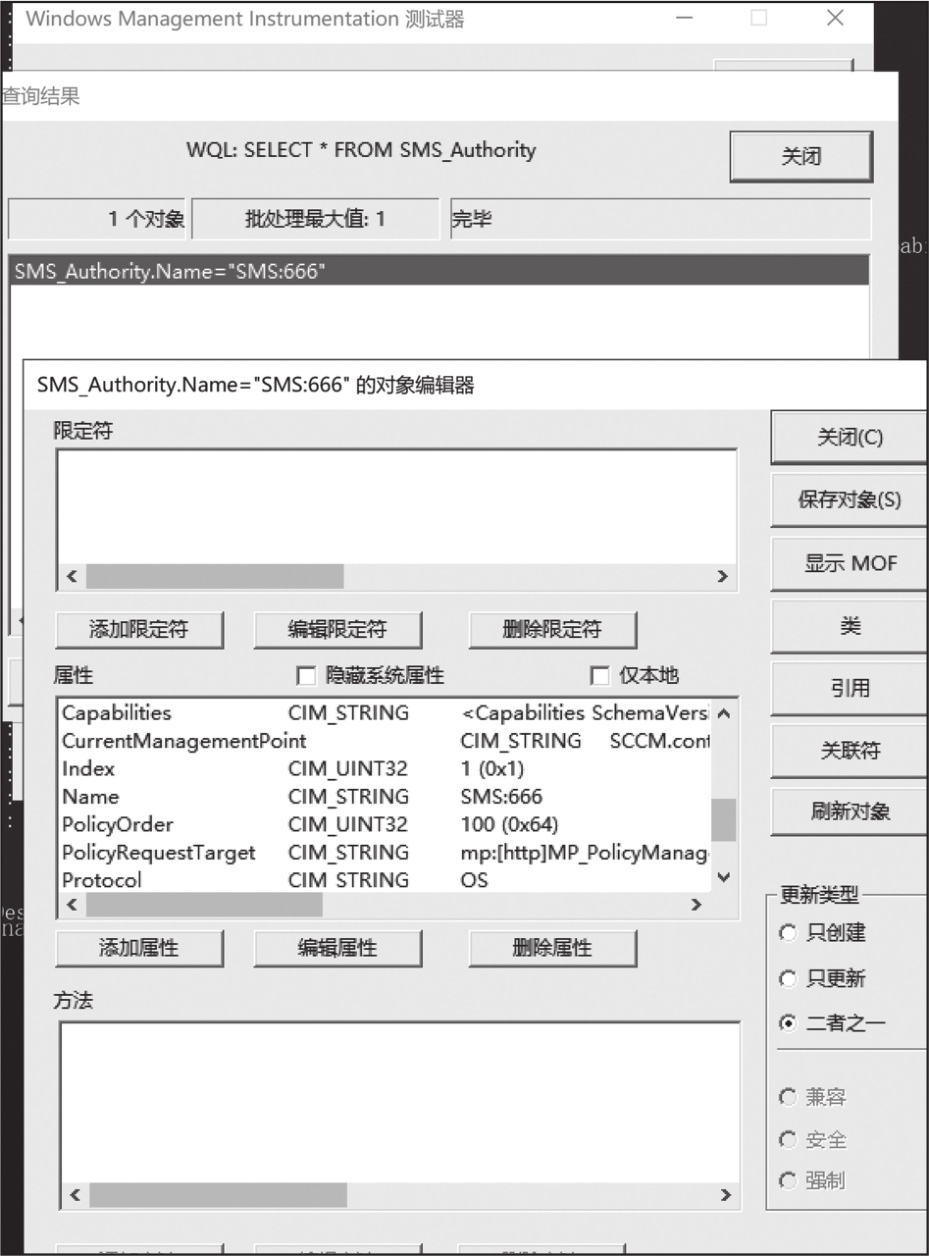Viewport: 929px width, 1256px height.
Task: Click the properties list right scroll arrow
Action: tap(698, 904)
